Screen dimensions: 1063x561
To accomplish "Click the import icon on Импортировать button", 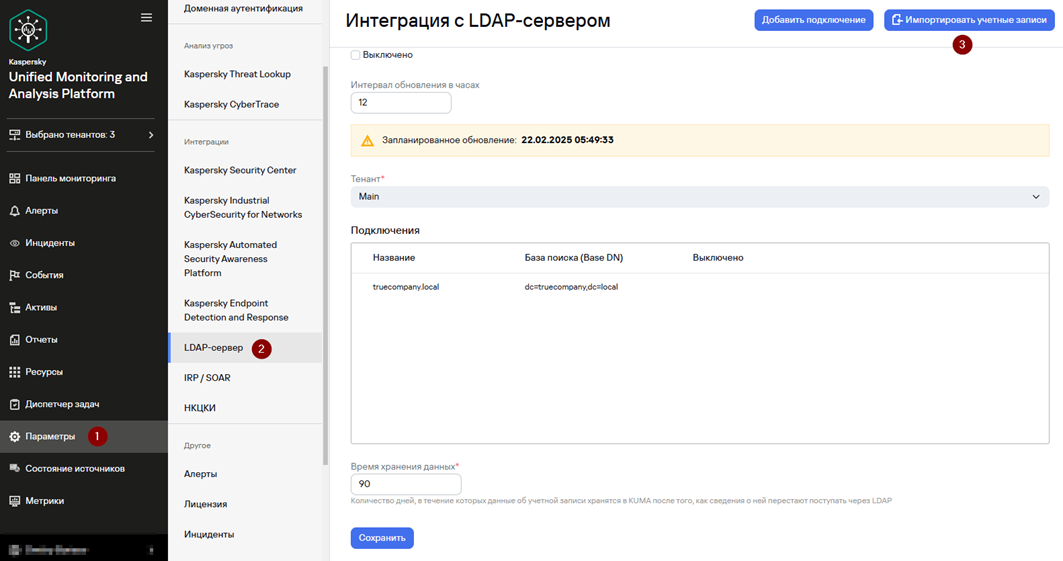I will point(897,20).
